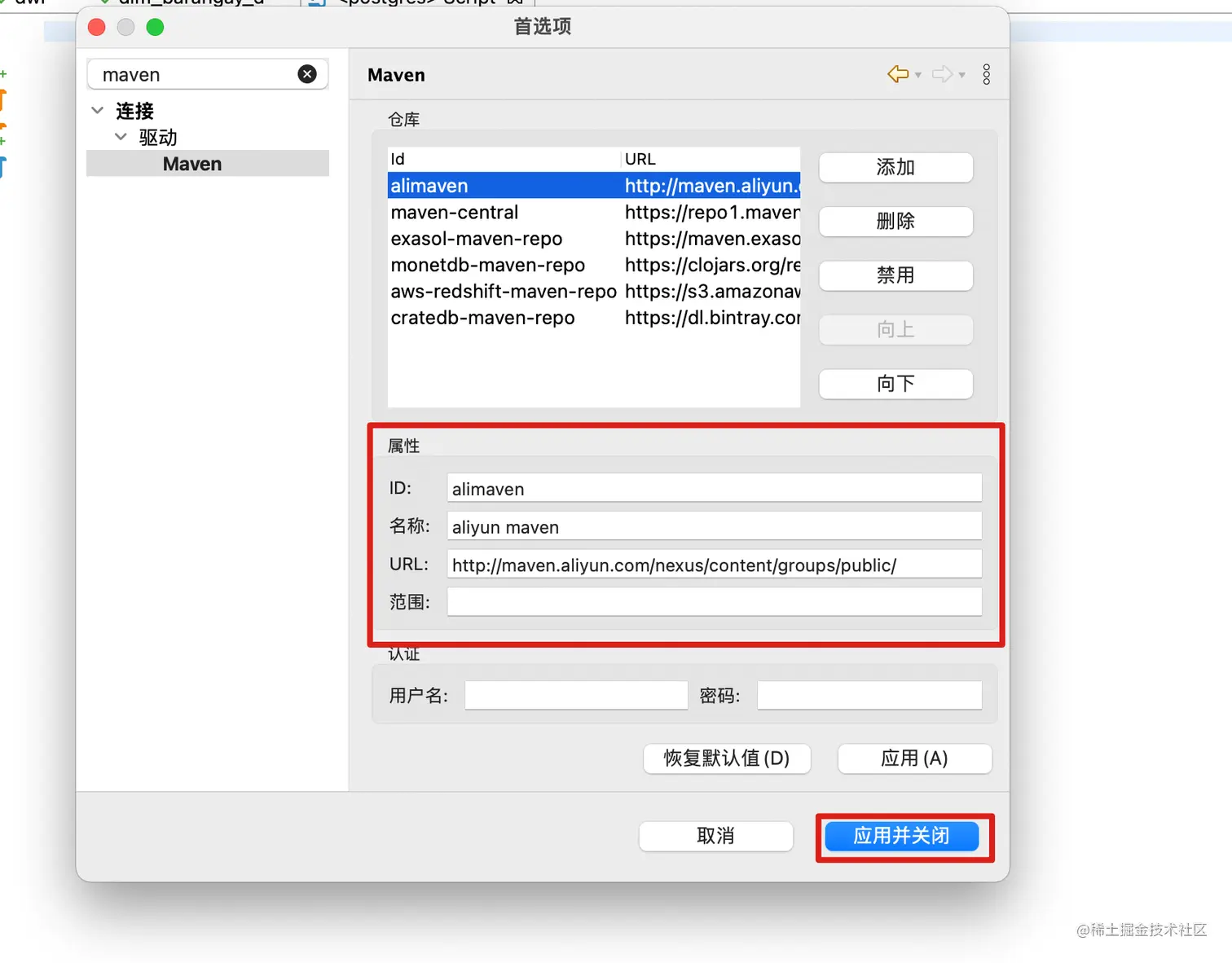Click the 密码 password field
The height and width of the screenshot is (963, 1232).
point(869,695)
